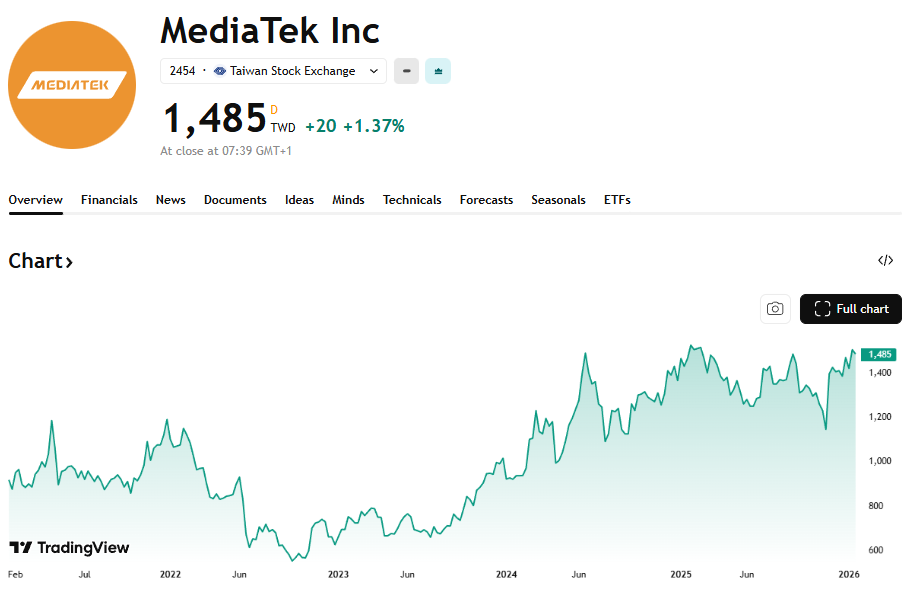Click the MediaTek orange company logo

(x=72, y=85)
